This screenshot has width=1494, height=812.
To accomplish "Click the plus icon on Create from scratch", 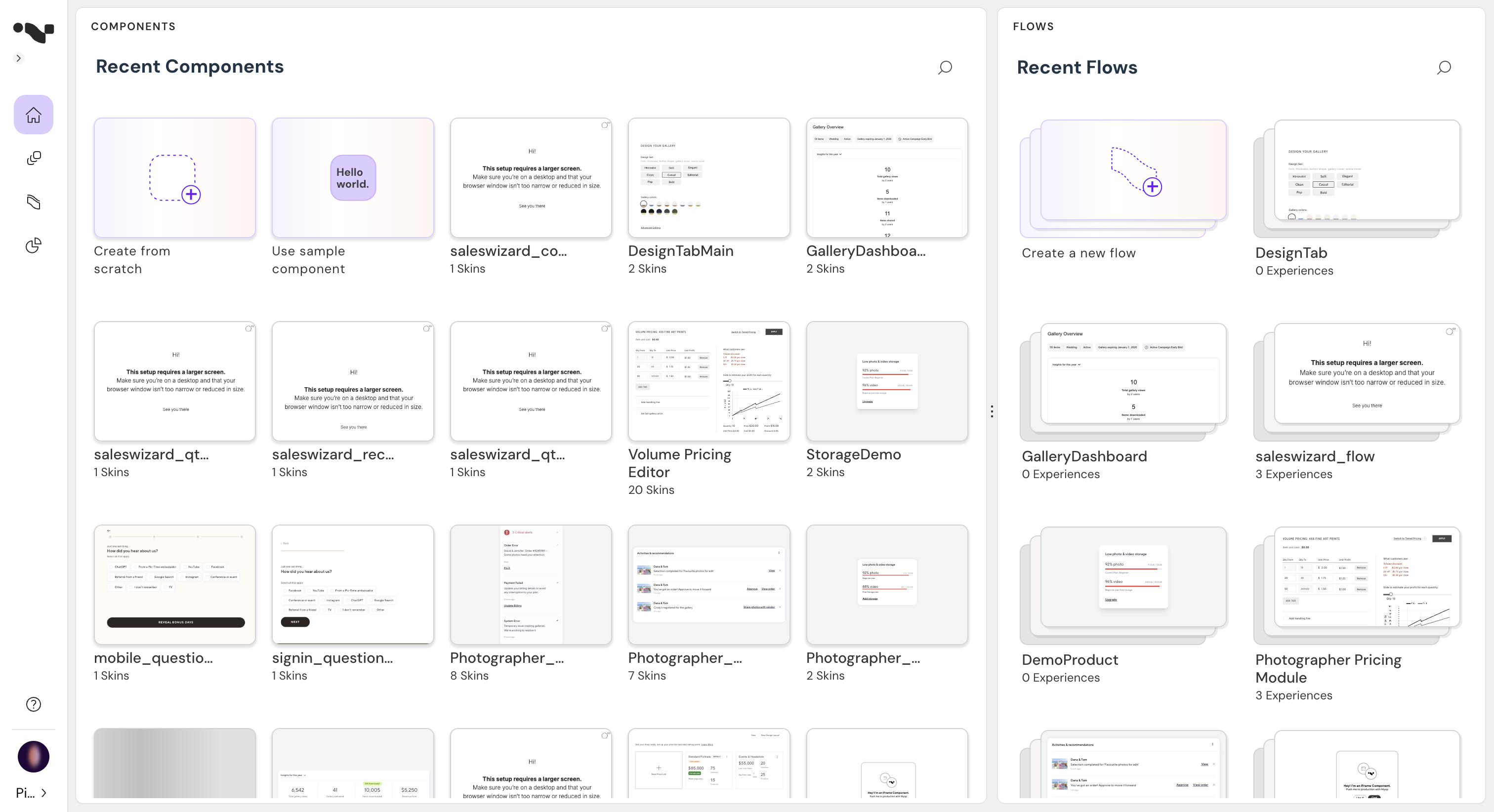I will [191, 194].
